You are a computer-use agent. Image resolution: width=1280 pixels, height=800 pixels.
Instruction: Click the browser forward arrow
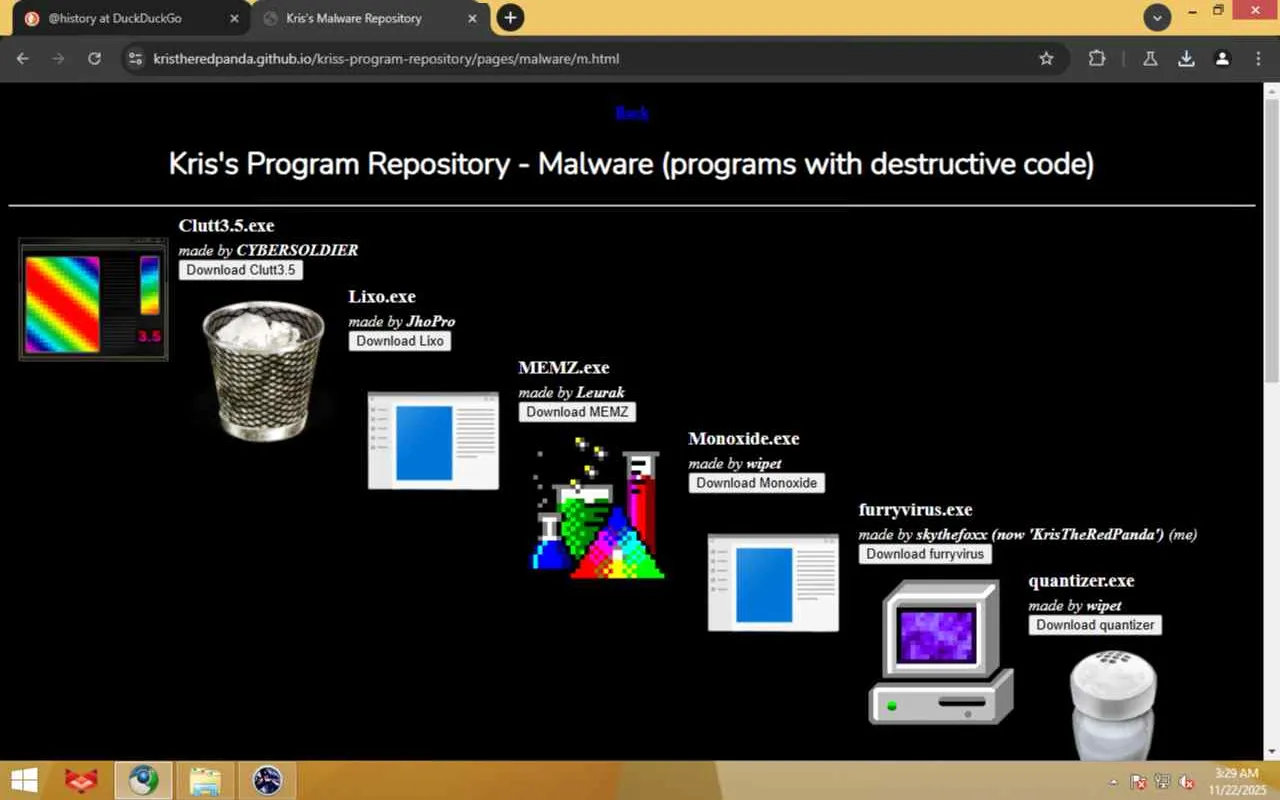point(58,59)
